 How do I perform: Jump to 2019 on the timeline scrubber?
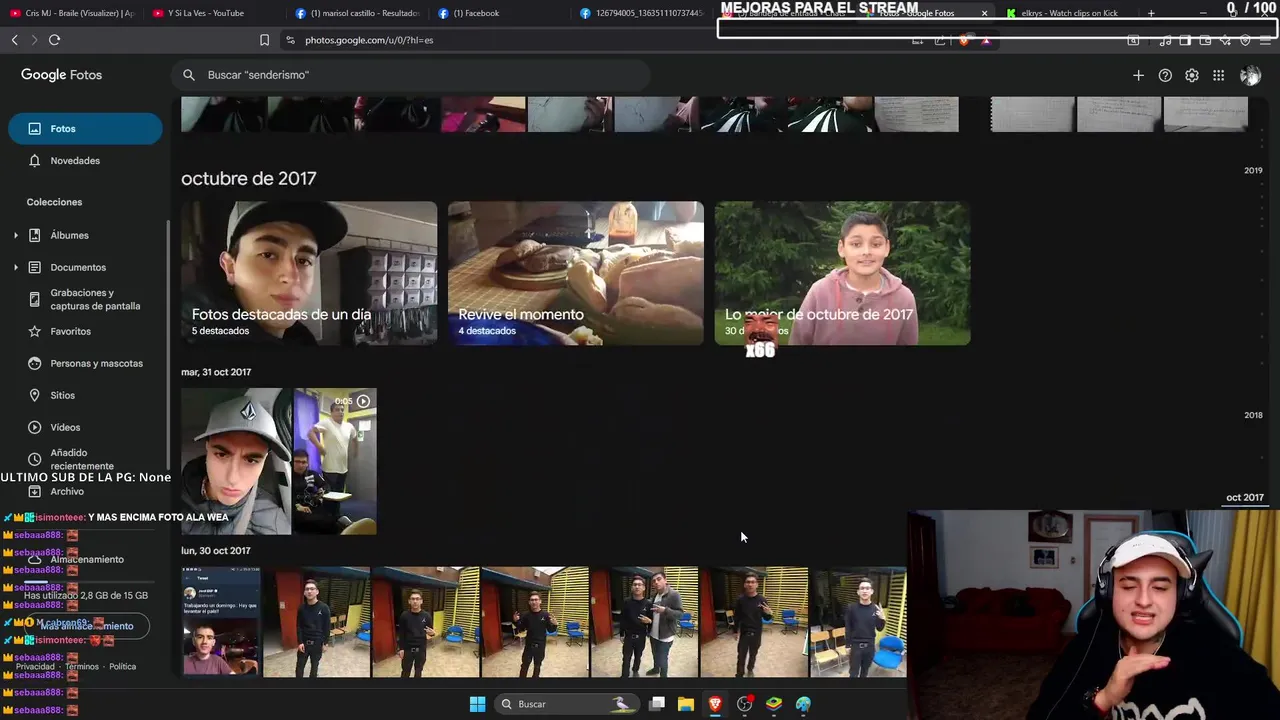click(x=1253, y=170)
